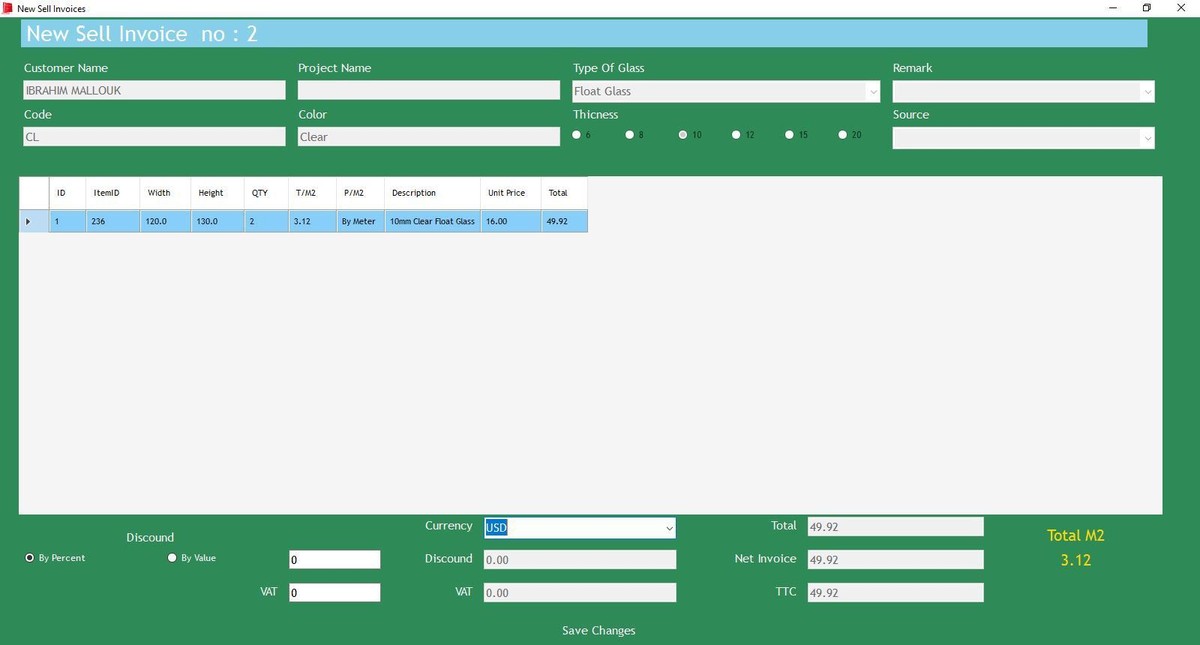This screenshot has height=645, width=1200.
Task: Select discount By Value option
Action: point(173,558)
